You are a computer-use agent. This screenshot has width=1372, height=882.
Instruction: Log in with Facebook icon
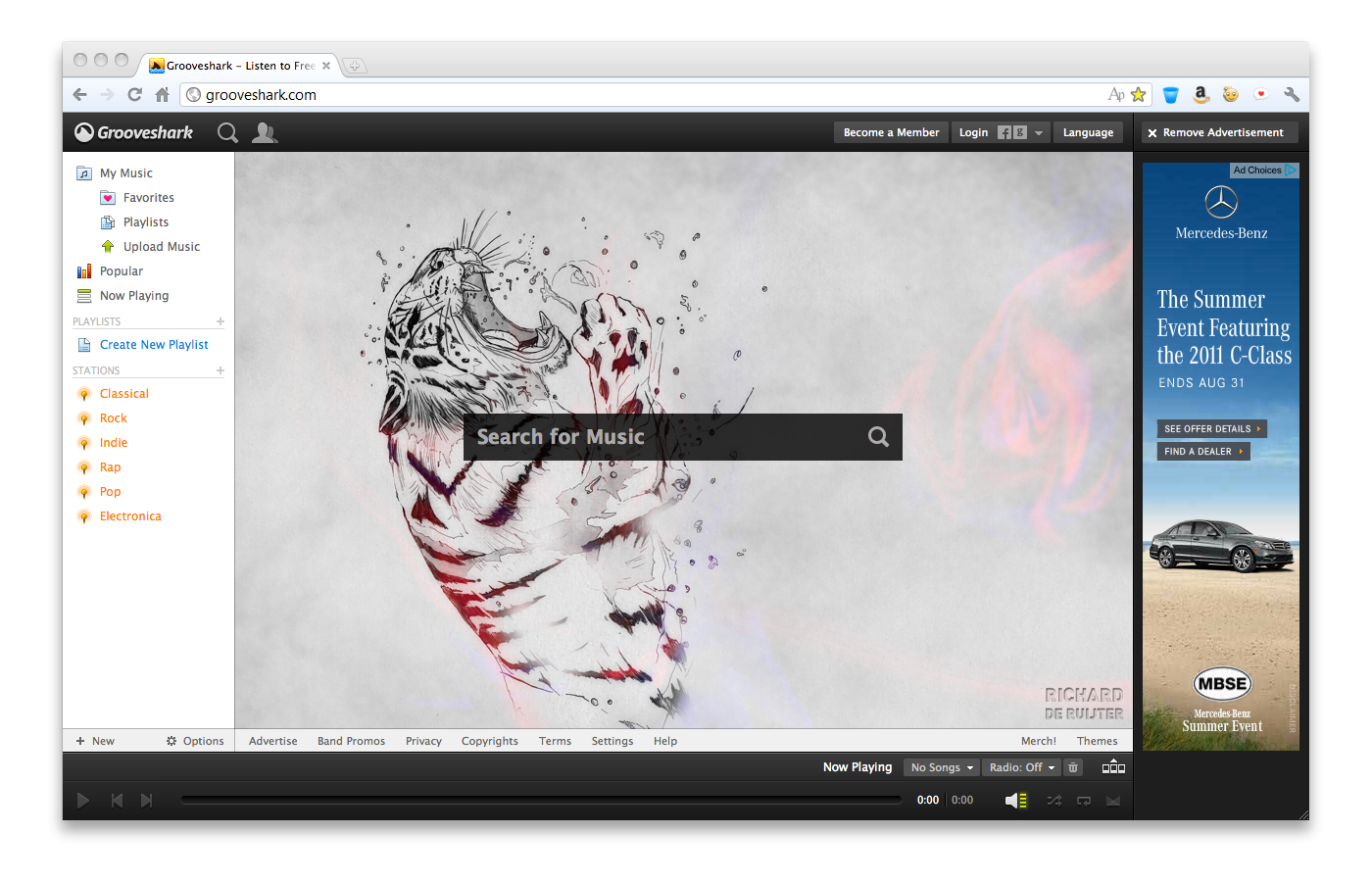1004,132
